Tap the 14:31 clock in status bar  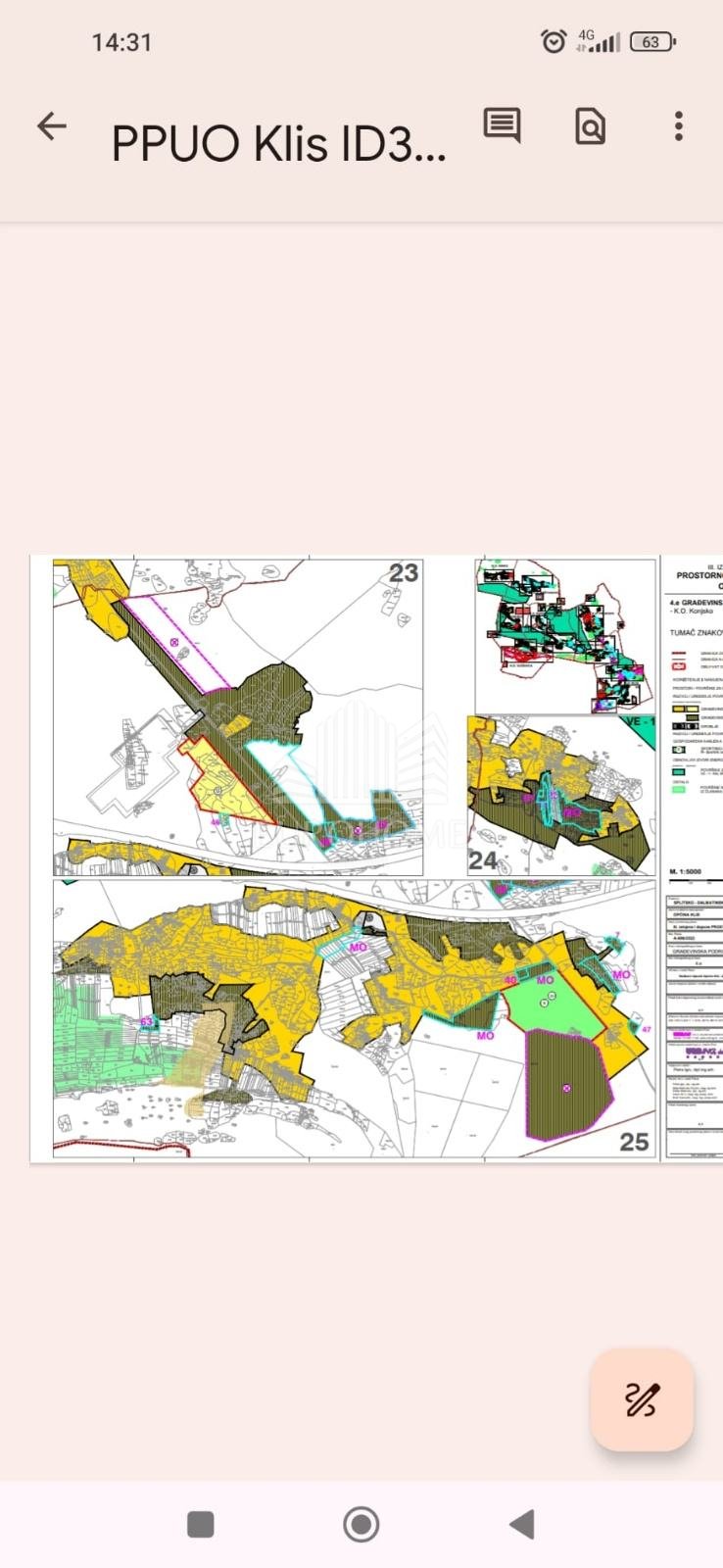point(121,42)
